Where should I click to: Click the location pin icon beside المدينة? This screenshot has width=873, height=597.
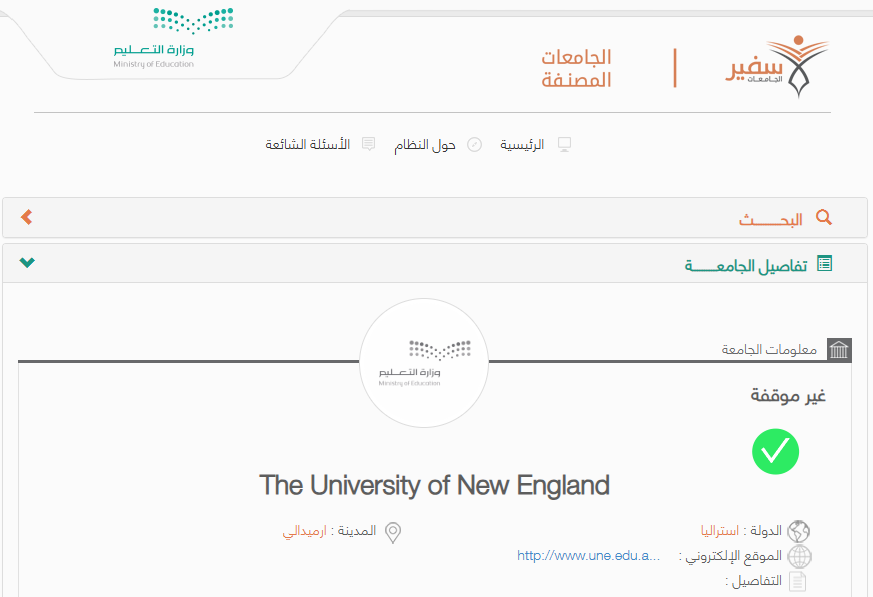393,532
